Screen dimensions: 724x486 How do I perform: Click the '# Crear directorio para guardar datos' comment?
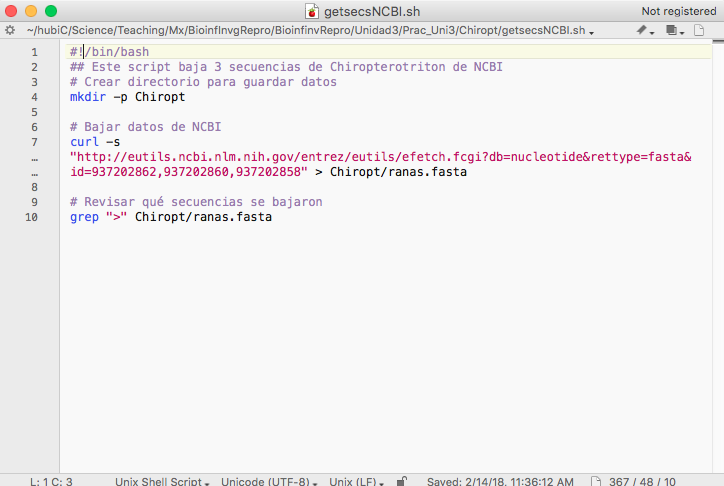click(x=203, y=82)
